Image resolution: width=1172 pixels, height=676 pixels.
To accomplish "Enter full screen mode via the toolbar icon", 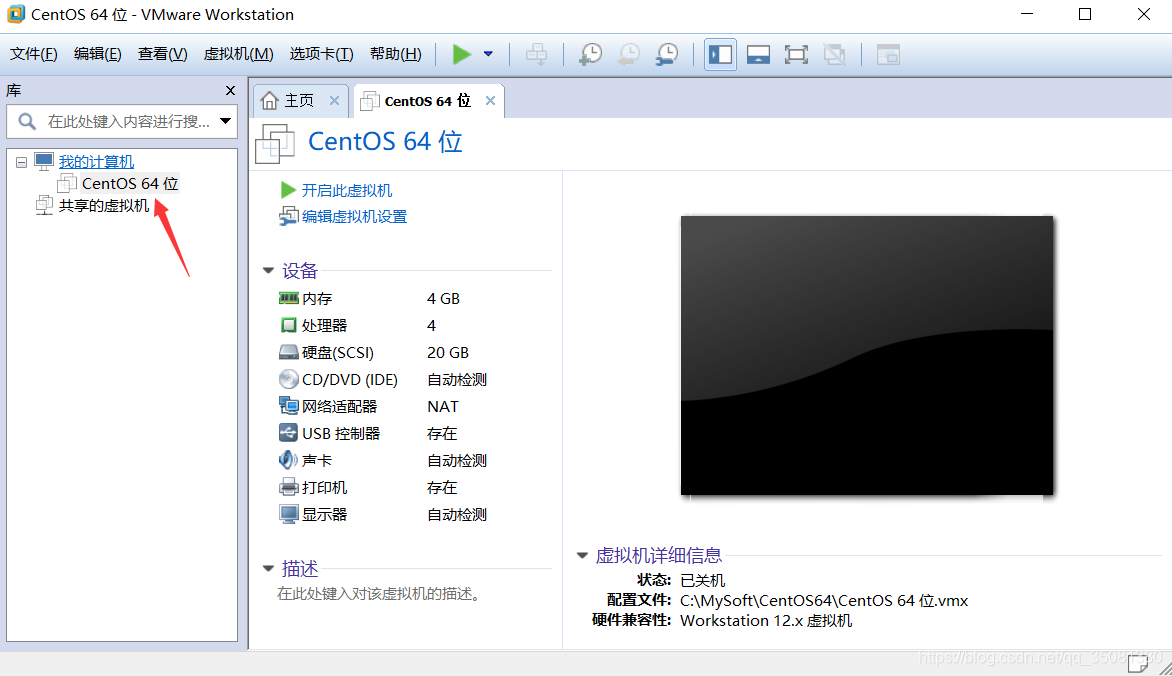I will click(796, 54).
